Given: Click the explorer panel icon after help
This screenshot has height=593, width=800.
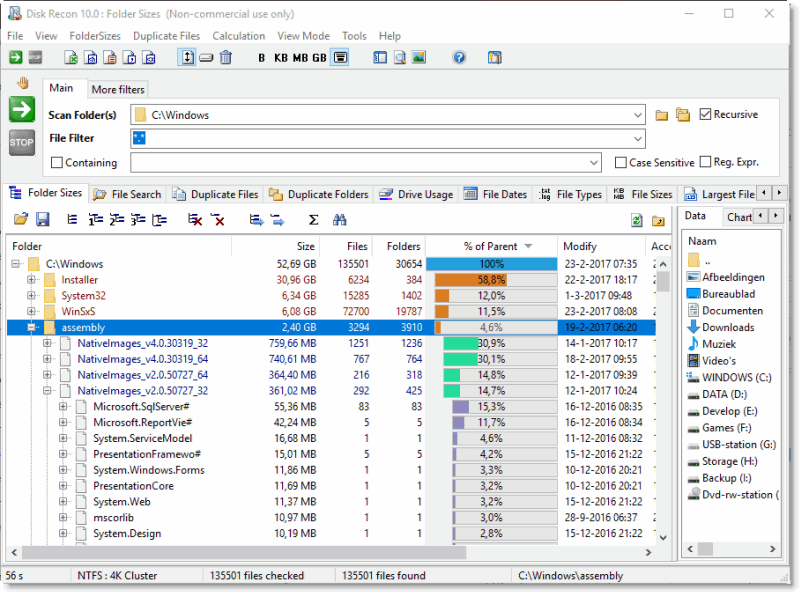Looking at the screenshot, I should click(x=494, y=58).
